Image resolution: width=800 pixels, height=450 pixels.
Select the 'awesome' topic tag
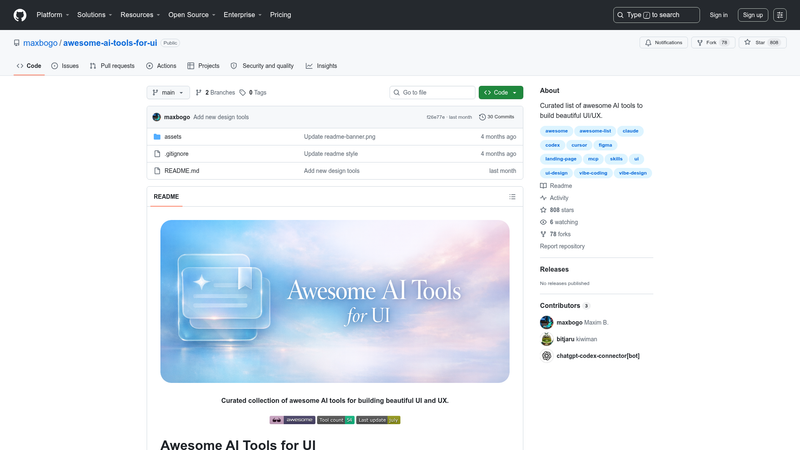click(556, 131)
